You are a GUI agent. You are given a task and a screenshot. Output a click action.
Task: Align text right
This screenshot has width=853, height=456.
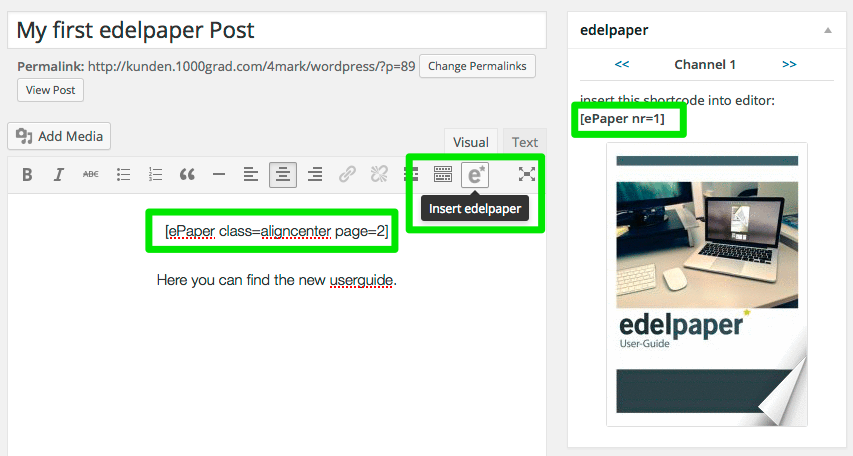point(315,175)
